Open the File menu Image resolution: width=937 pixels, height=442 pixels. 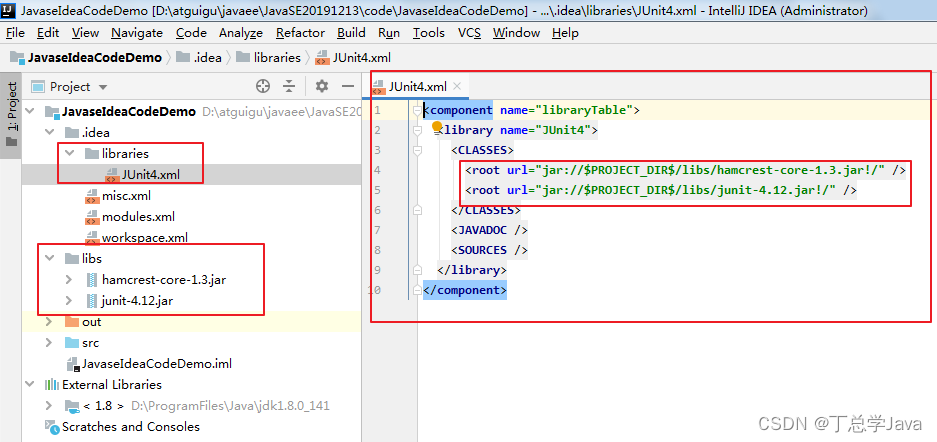(x=15, y=33)
